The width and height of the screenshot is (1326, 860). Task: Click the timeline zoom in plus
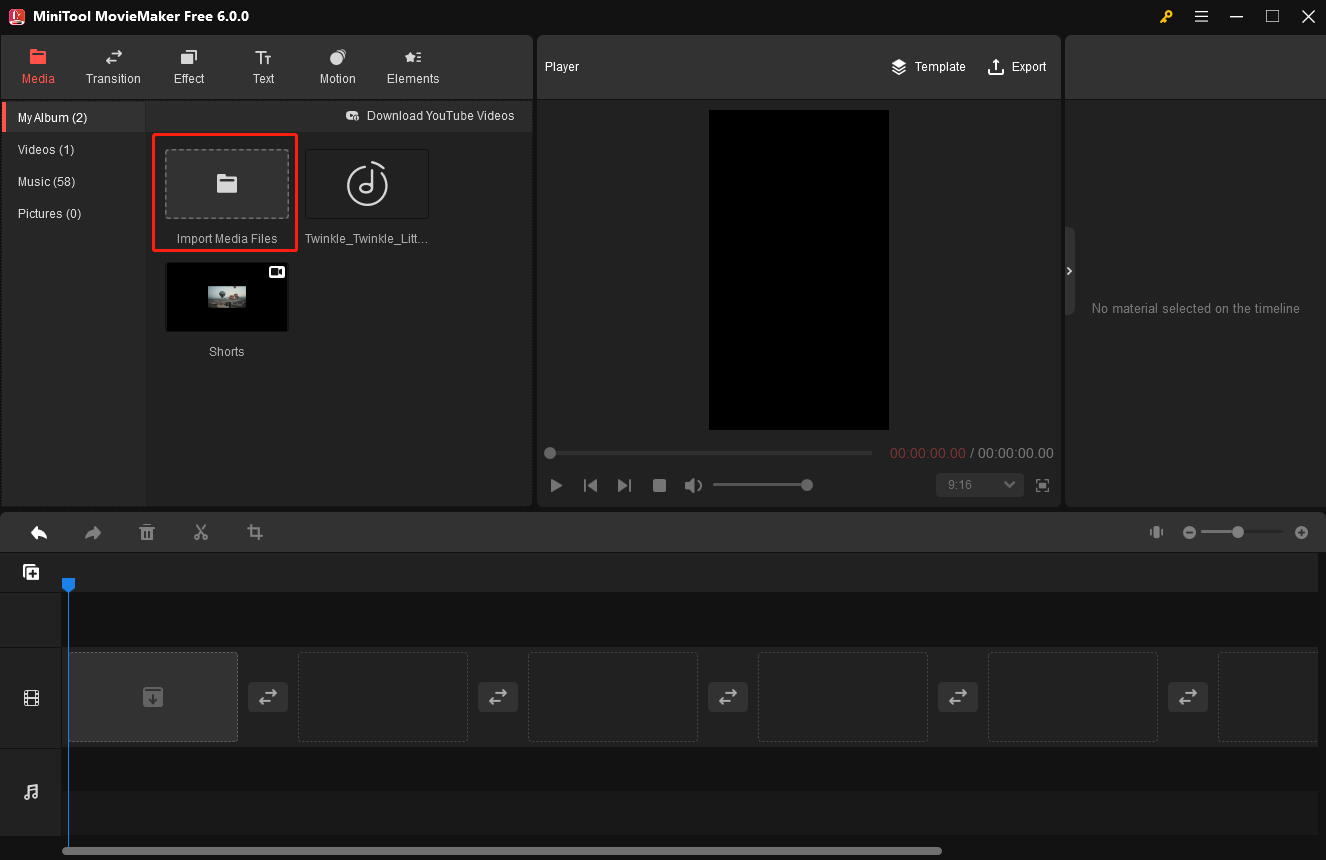pos(1301,533)
